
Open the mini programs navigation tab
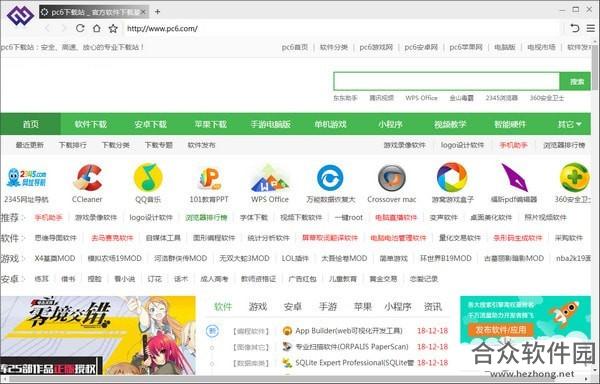coord(390,124)
